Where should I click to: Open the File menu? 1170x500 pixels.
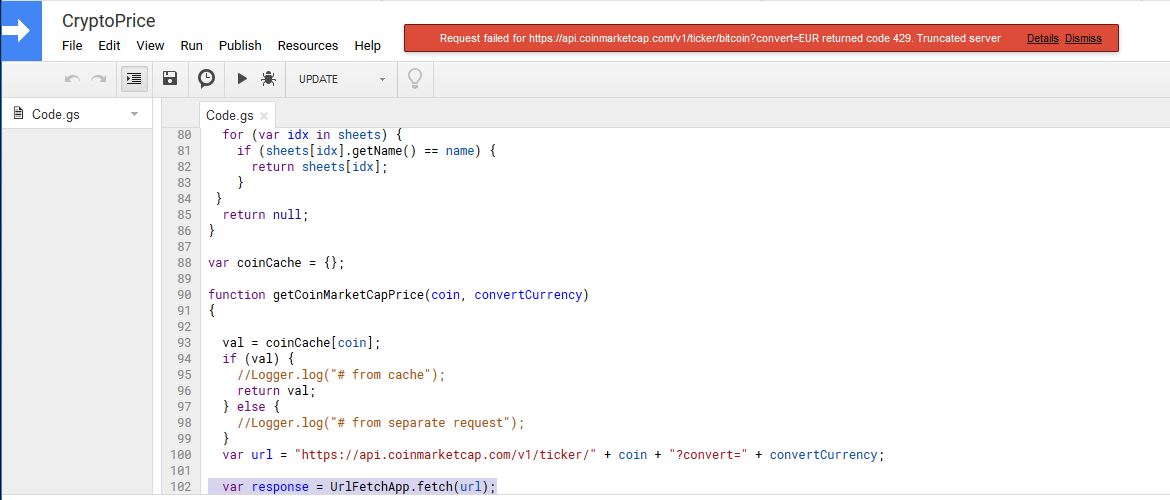[72, 46]
